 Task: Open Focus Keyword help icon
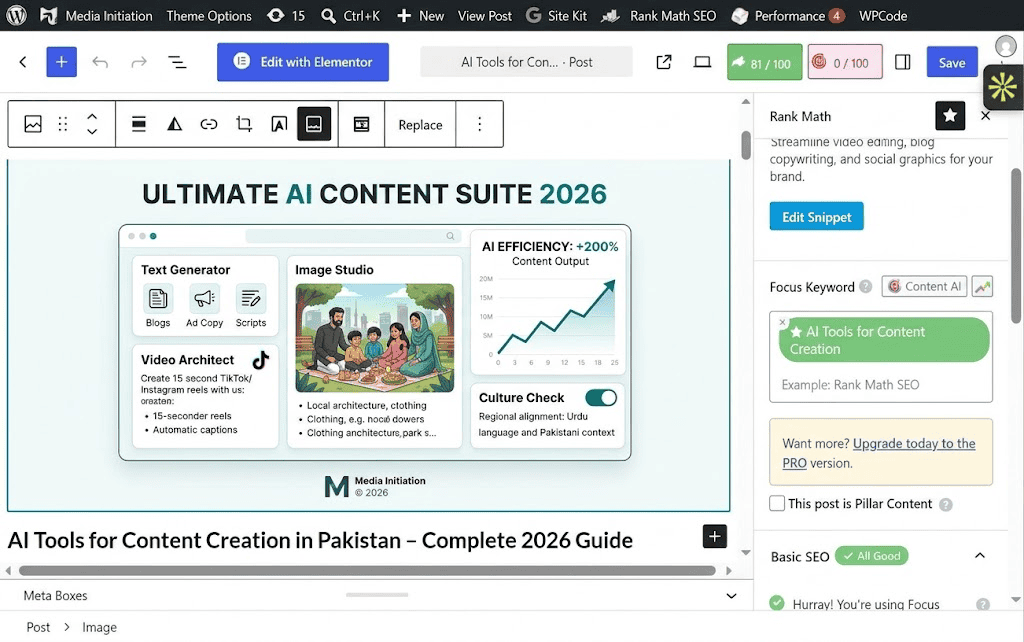pyautogui.click(x=865, y=287)
